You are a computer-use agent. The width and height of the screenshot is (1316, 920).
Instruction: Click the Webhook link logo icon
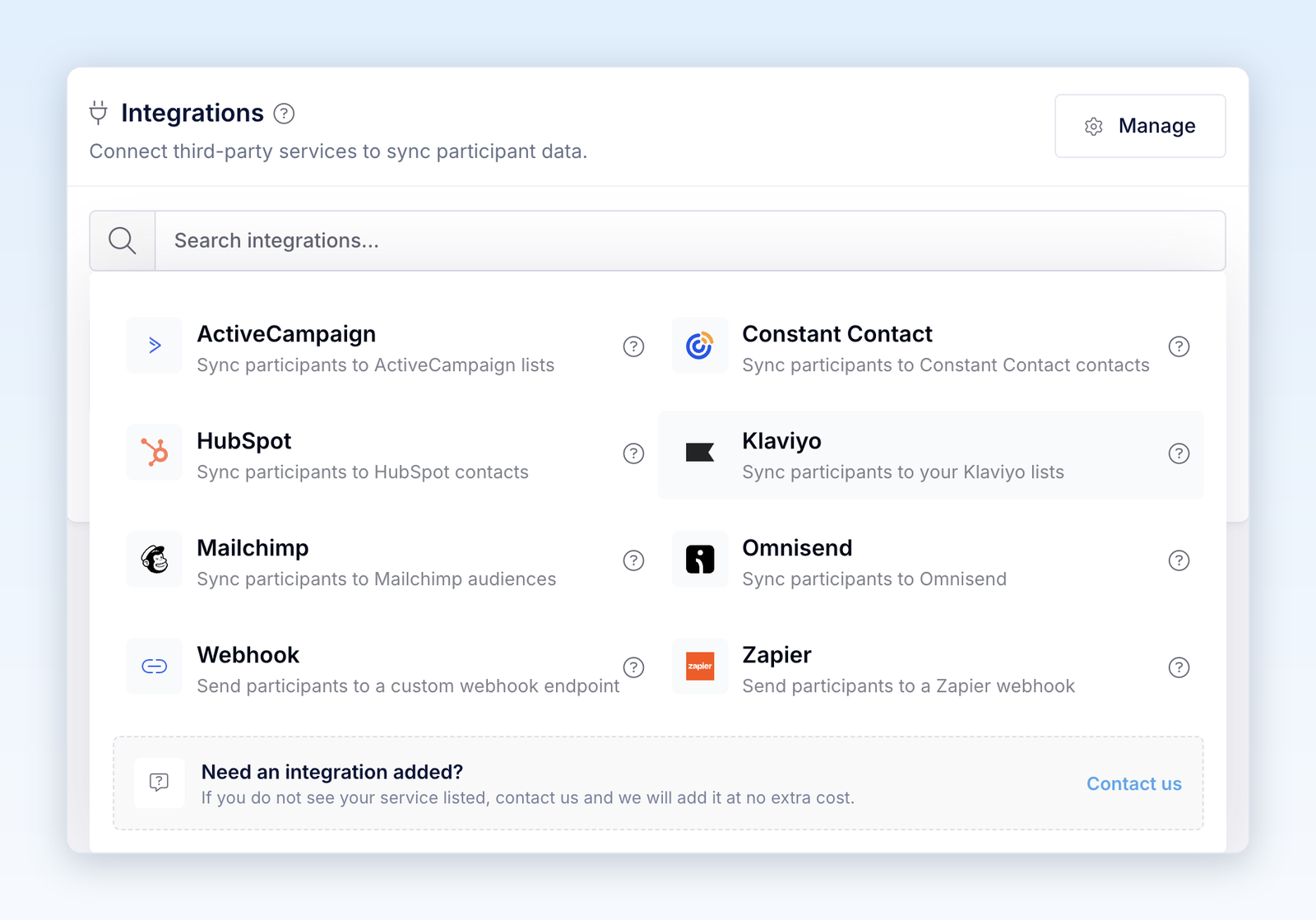coord(155,667)
